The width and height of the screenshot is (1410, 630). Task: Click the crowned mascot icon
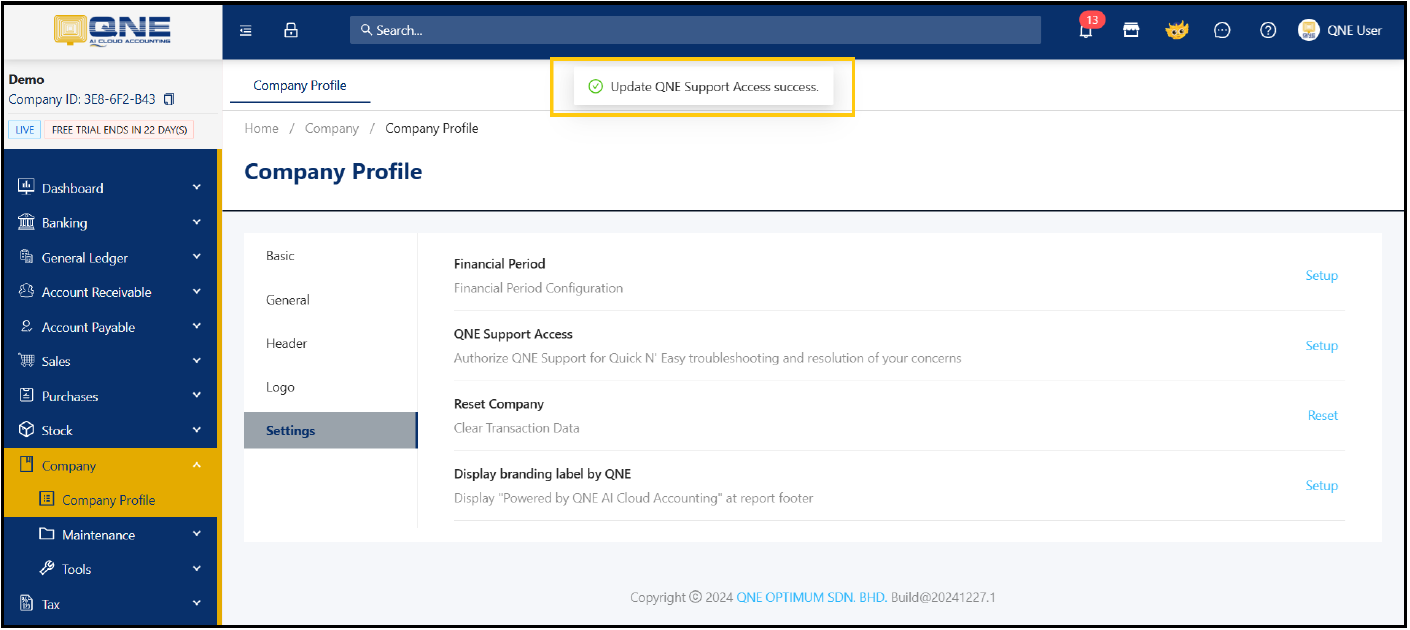(x=1177, y=30)
